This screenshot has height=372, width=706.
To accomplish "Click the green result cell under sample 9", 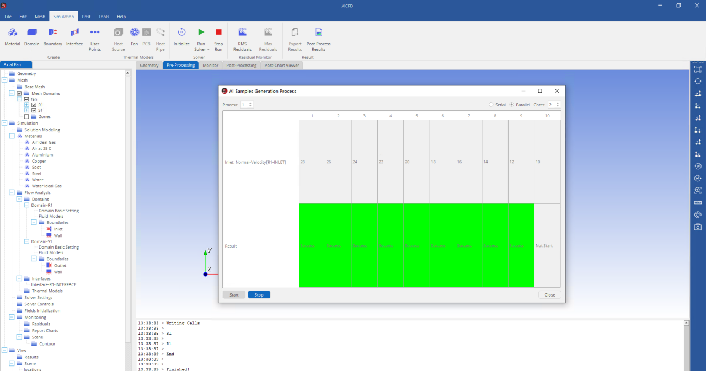I will click(x=521, y=245).
